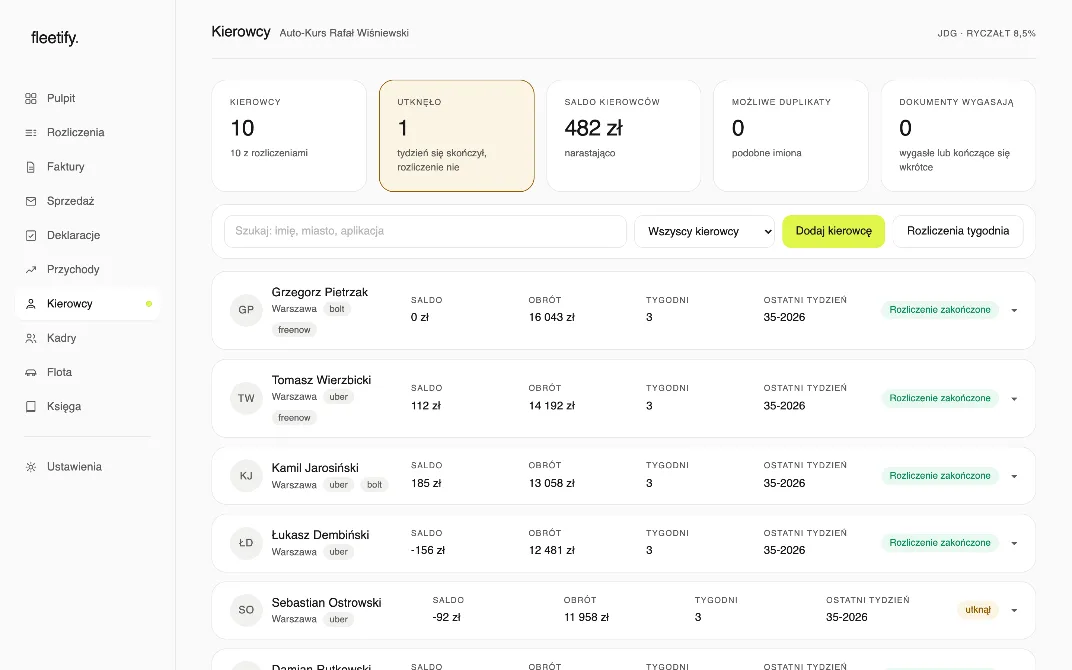Open the Flota menu entry

[88, 372]
